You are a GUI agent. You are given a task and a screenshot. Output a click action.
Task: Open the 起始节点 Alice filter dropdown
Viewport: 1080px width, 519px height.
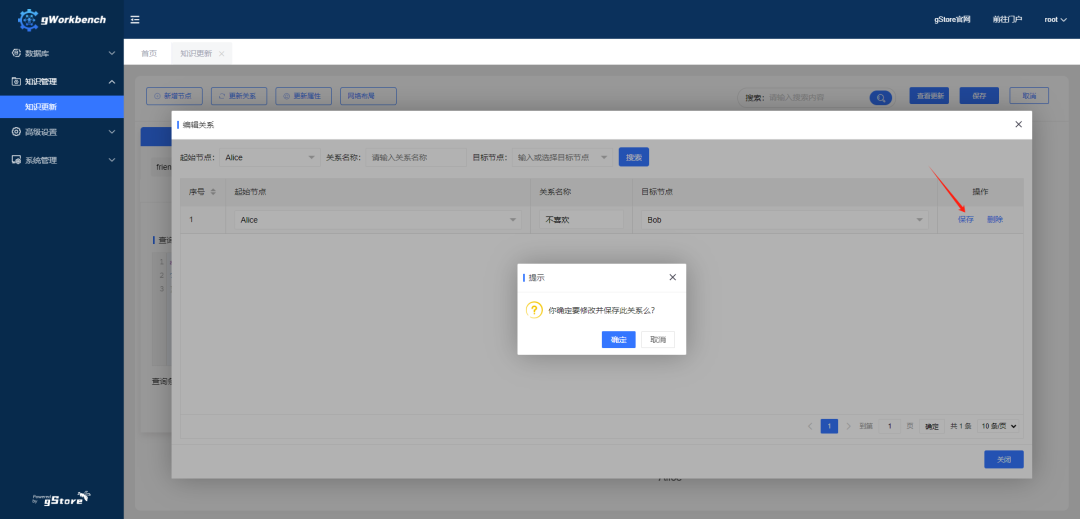click(x=270, y=158)
